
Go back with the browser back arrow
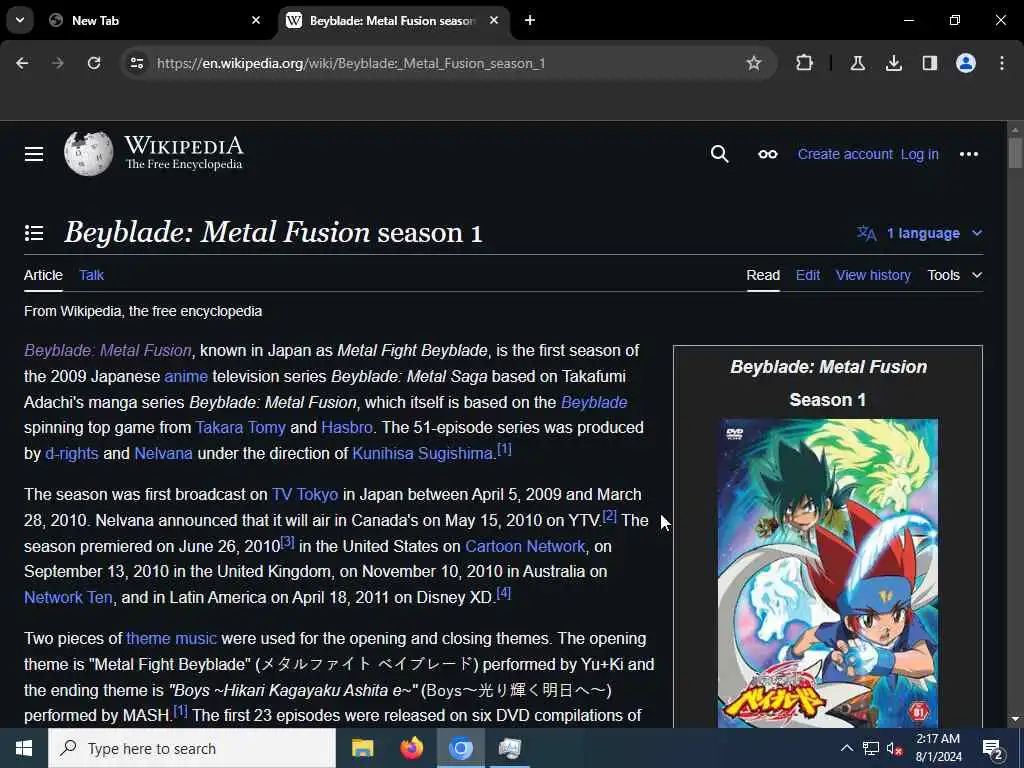[x=22, y=63]
